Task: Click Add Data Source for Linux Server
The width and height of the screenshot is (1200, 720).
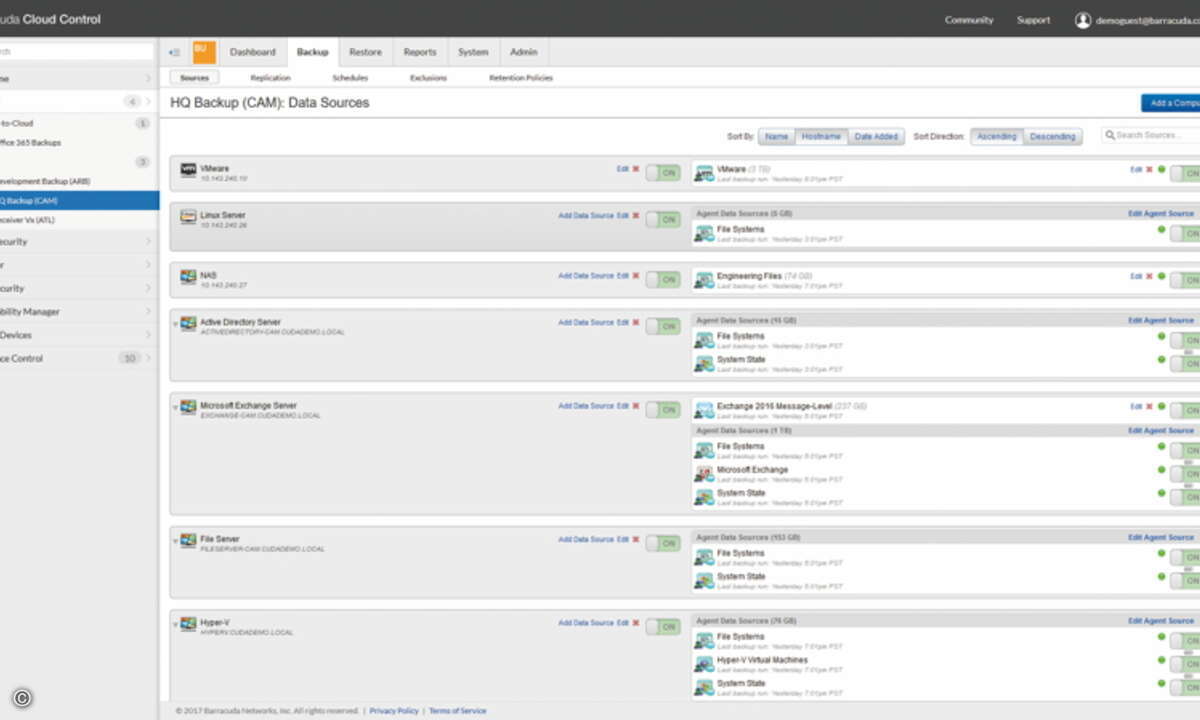Action: [585, 216]
